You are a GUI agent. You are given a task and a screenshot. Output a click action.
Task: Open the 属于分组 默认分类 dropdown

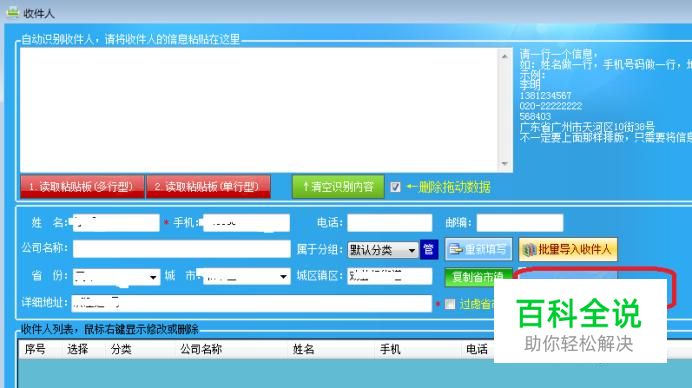(x=383, y=250)
